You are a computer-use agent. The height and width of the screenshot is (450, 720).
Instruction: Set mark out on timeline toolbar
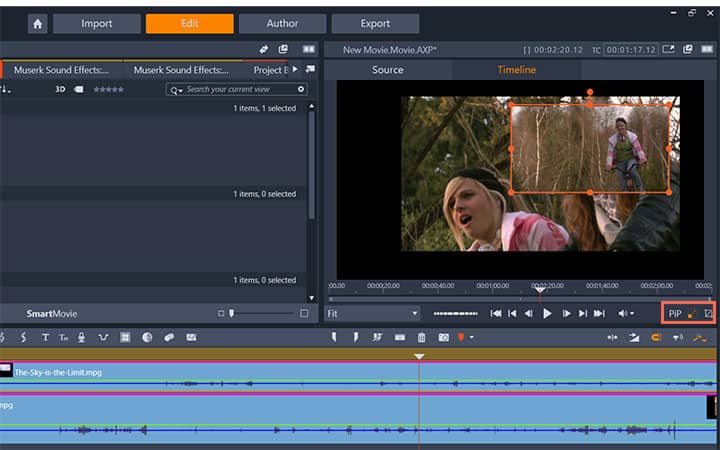(x=355, y=338)
